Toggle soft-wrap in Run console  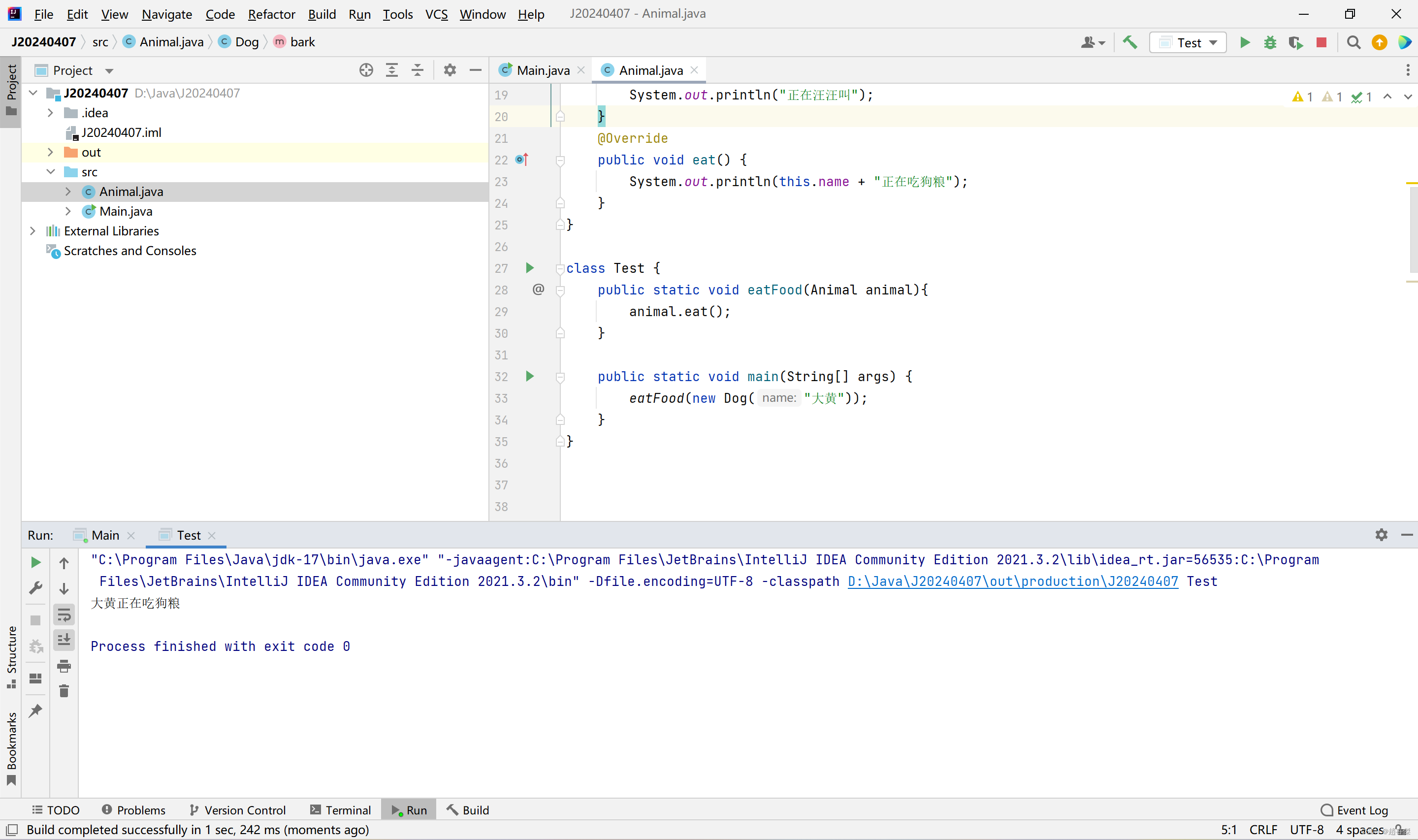64,614
